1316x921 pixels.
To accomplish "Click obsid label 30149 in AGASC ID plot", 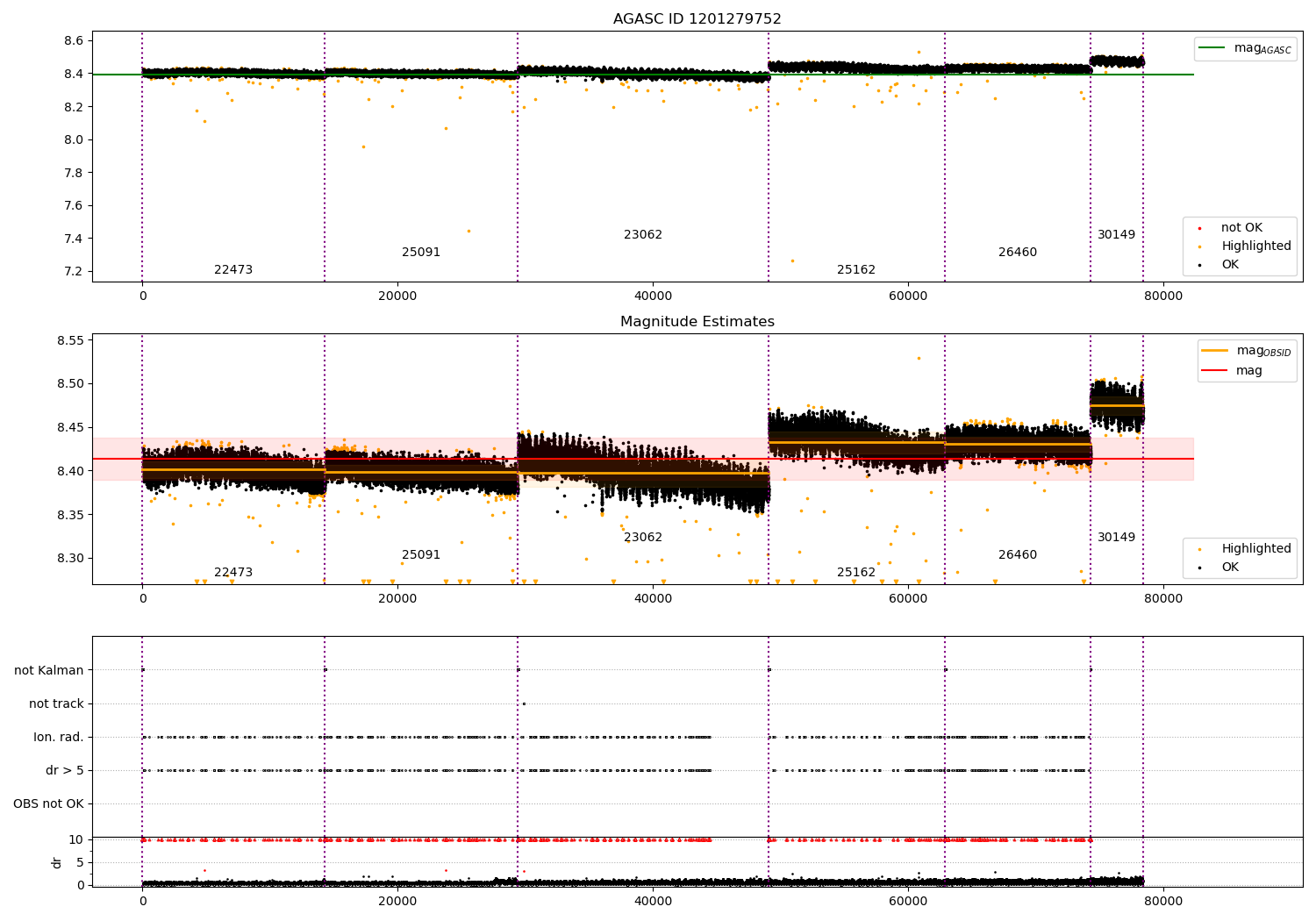I will [x=1116, y=235].
